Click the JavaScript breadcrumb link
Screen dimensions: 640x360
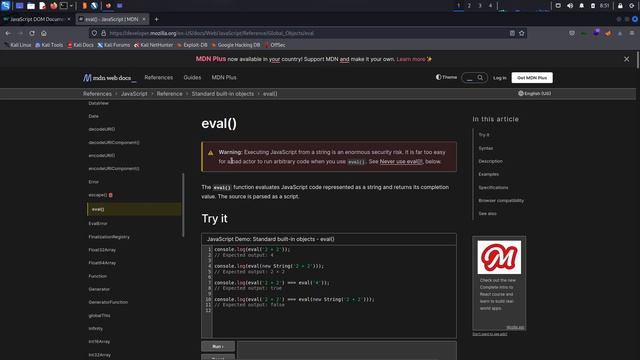pos(134,94)
